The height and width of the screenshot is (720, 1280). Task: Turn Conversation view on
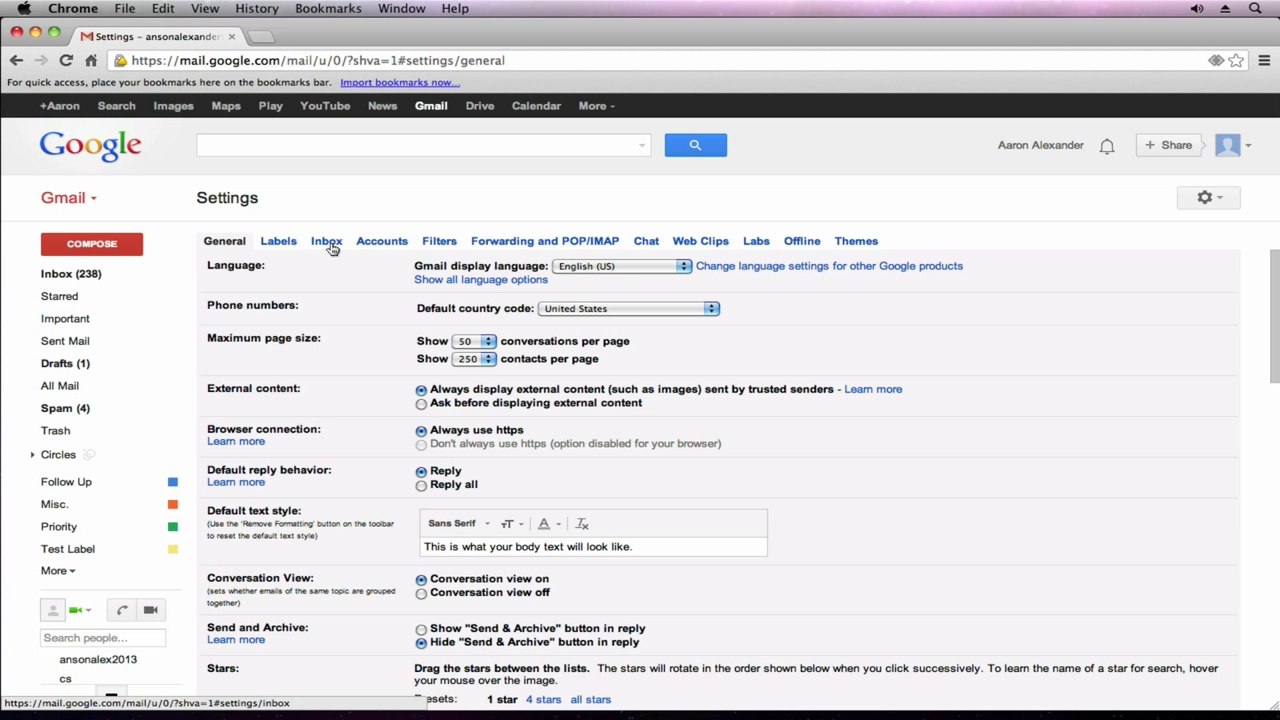[x=421, y=580]
